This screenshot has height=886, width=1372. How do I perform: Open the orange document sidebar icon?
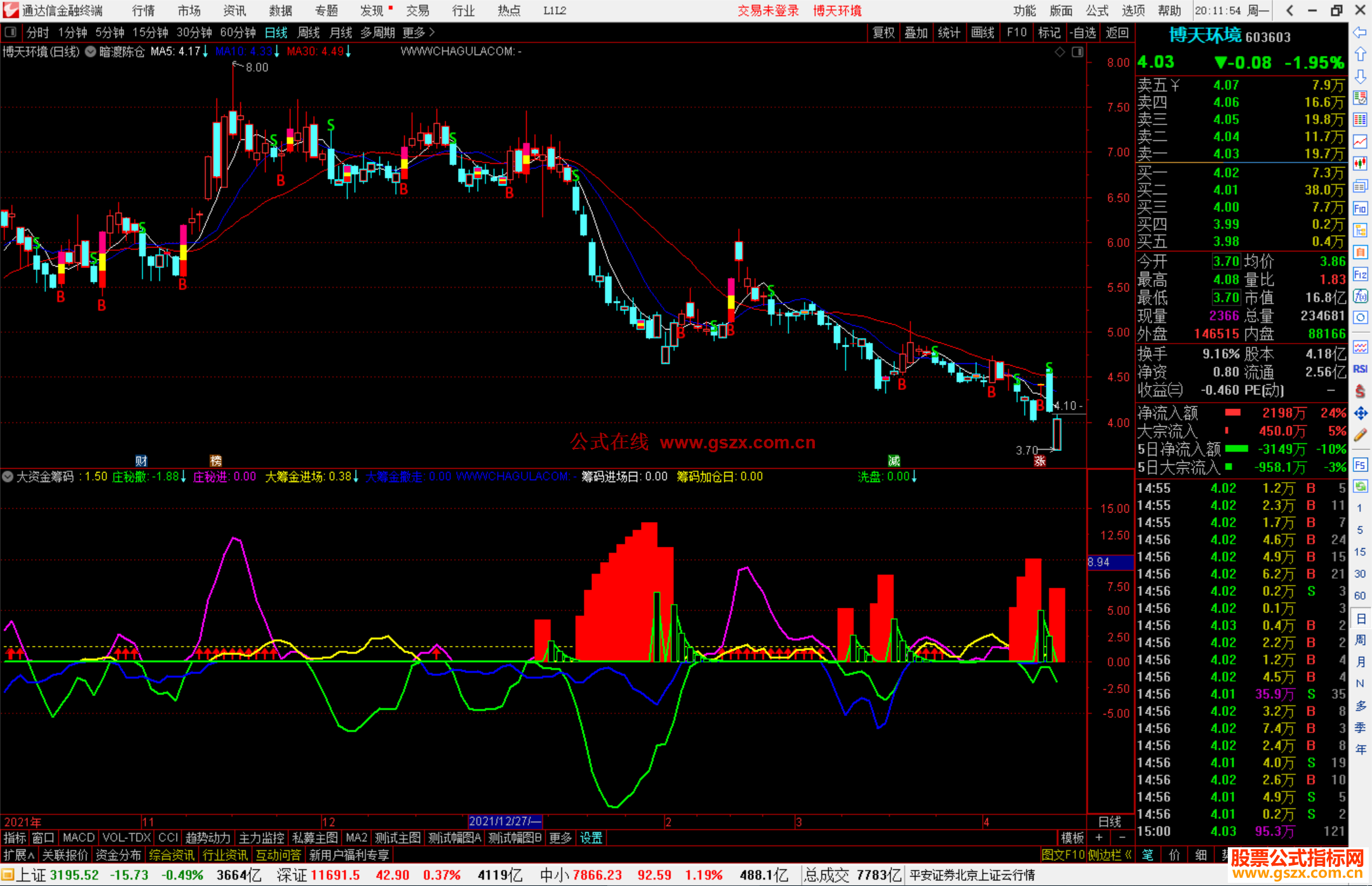coord(1360,252)
